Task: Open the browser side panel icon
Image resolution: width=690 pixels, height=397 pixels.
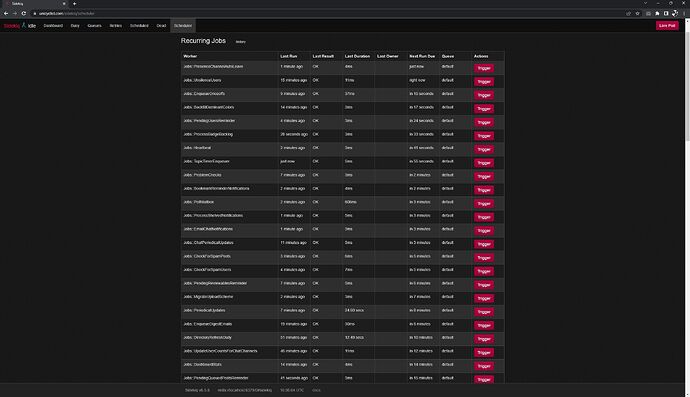Action: coord(666,14)
